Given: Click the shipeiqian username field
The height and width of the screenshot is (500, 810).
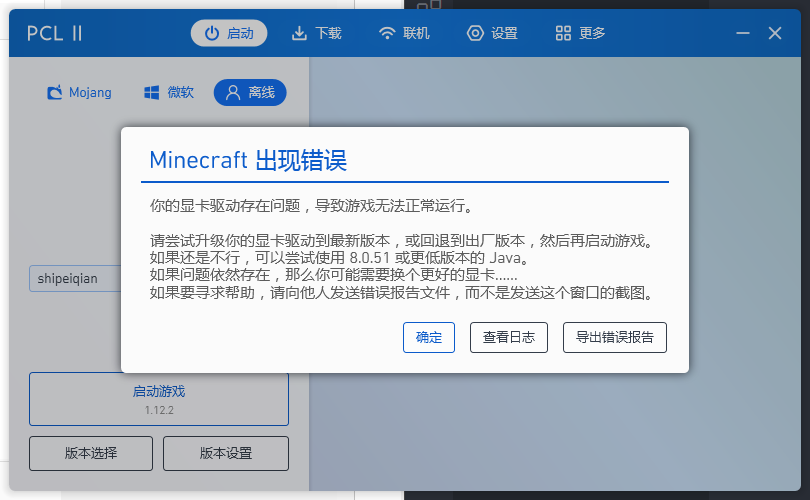Looking at the screenshot, I should pos(75,278).
